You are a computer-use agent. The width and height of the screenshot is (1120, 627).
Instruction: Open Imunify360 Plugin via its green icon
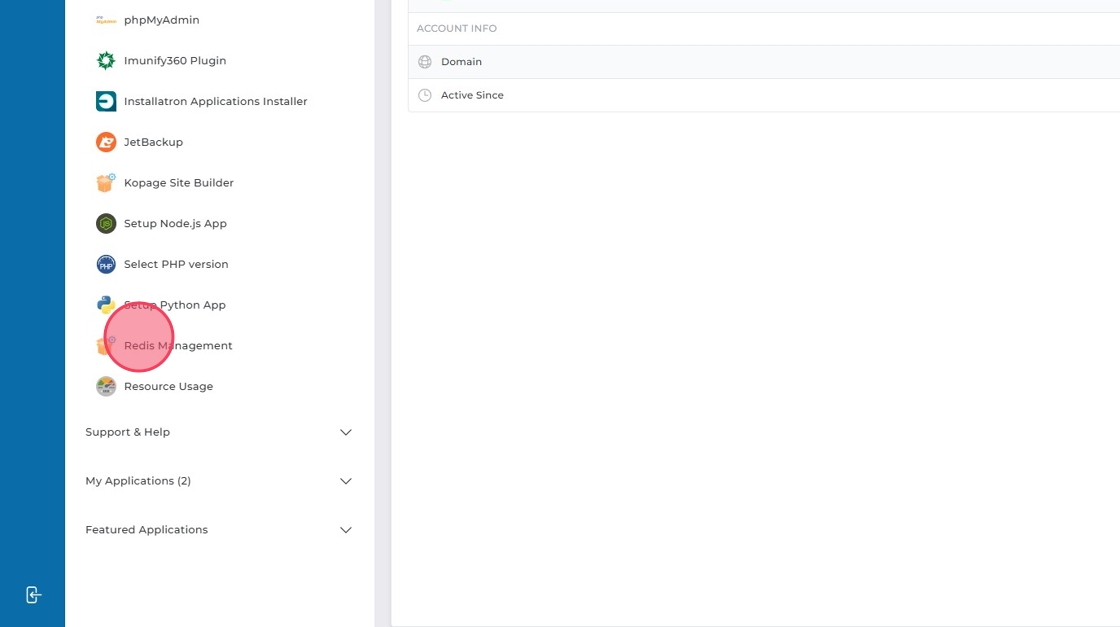[106, 61]
